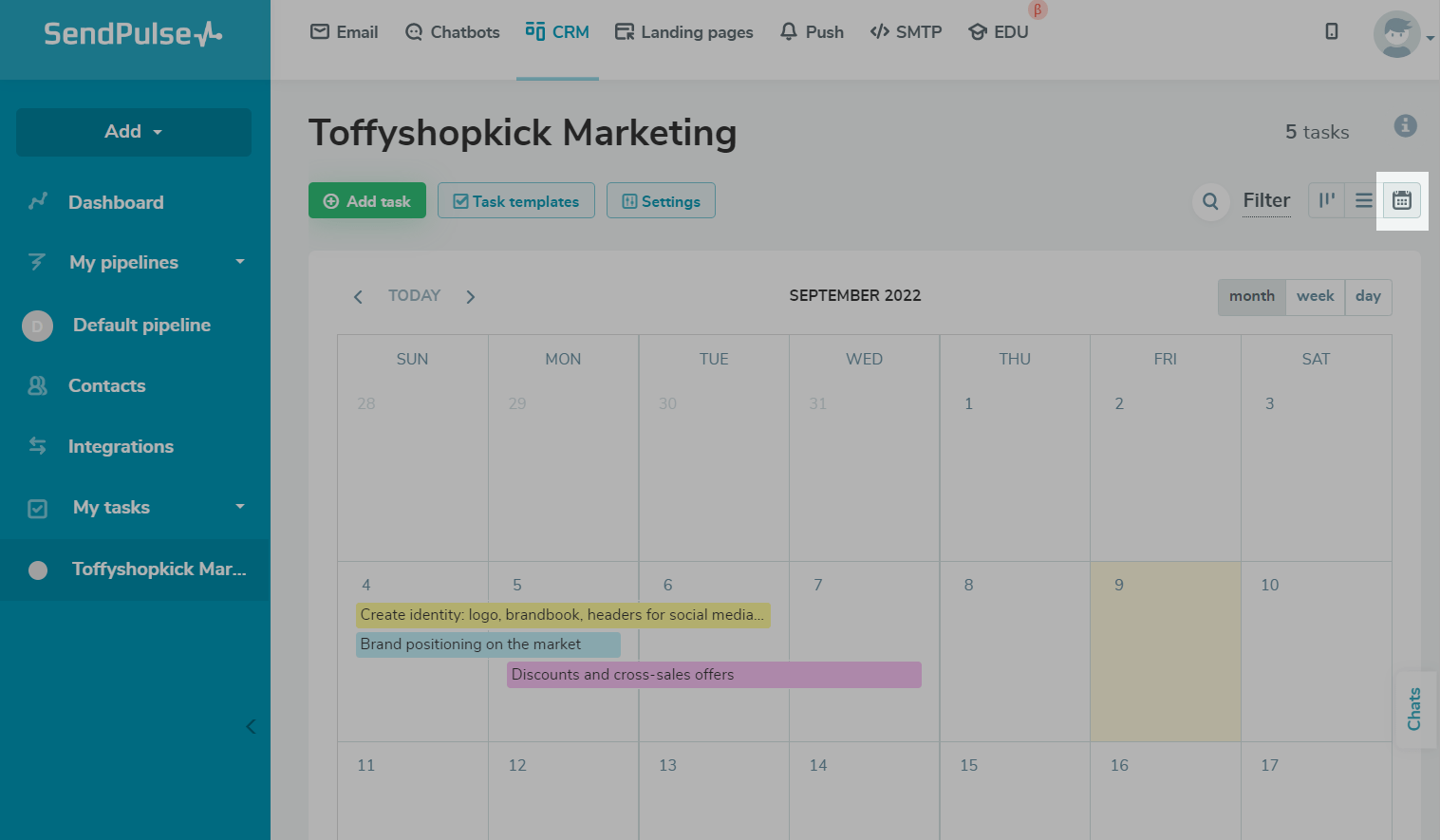Viewport: 1440px width, 840px height.
Task: Switch to calendar view icon
Action: tap(1402, 200)
